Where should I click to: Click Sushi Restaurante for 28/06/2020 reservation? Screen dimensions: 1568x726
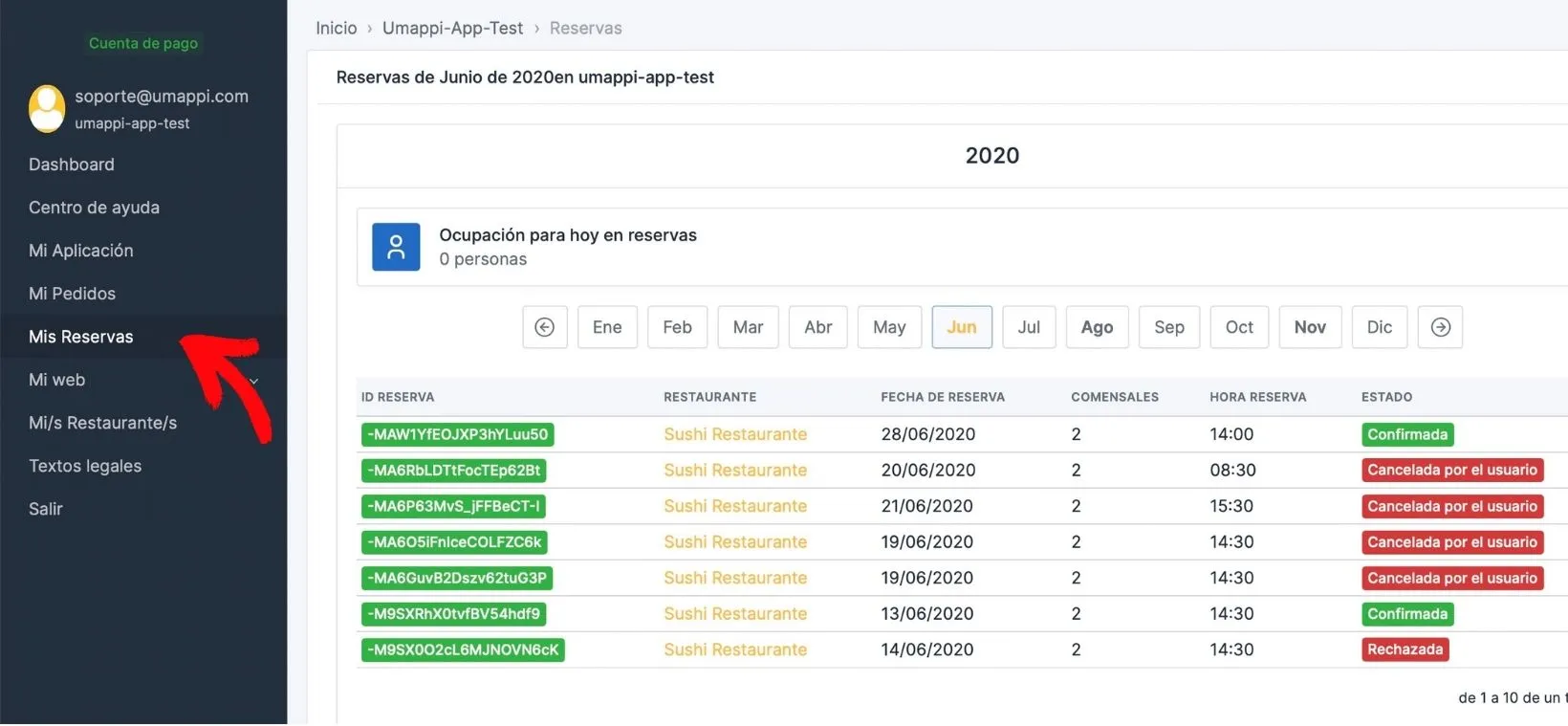tap(735, 434)
